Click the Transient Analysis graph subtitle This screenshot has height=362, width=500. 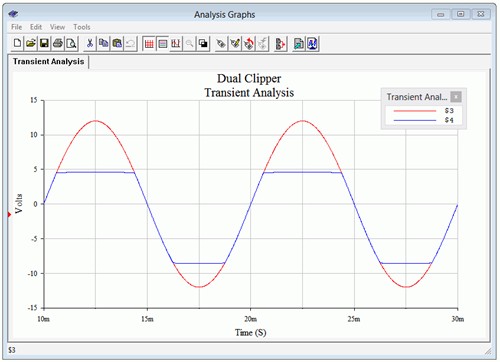[249, 93]
